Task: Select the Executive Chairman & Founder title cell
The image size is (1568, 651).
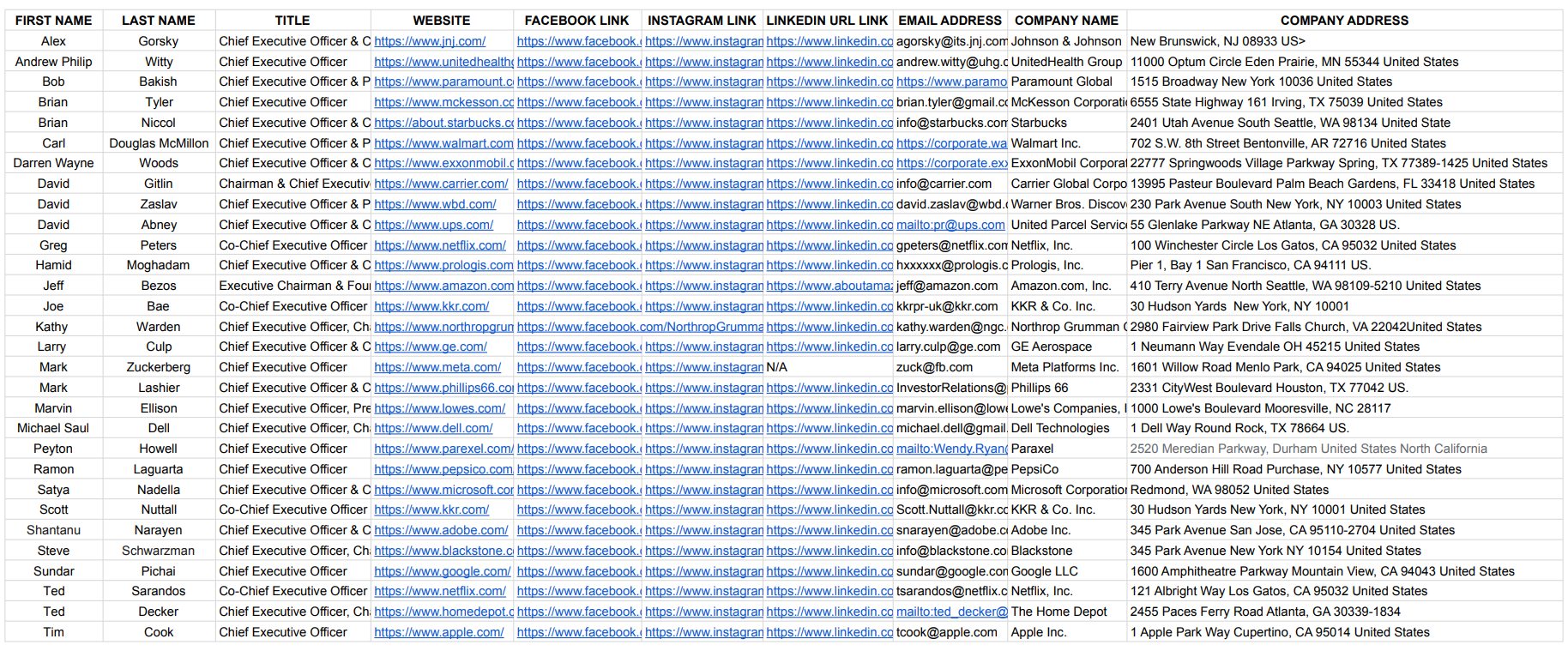Action: coord(292,286)
